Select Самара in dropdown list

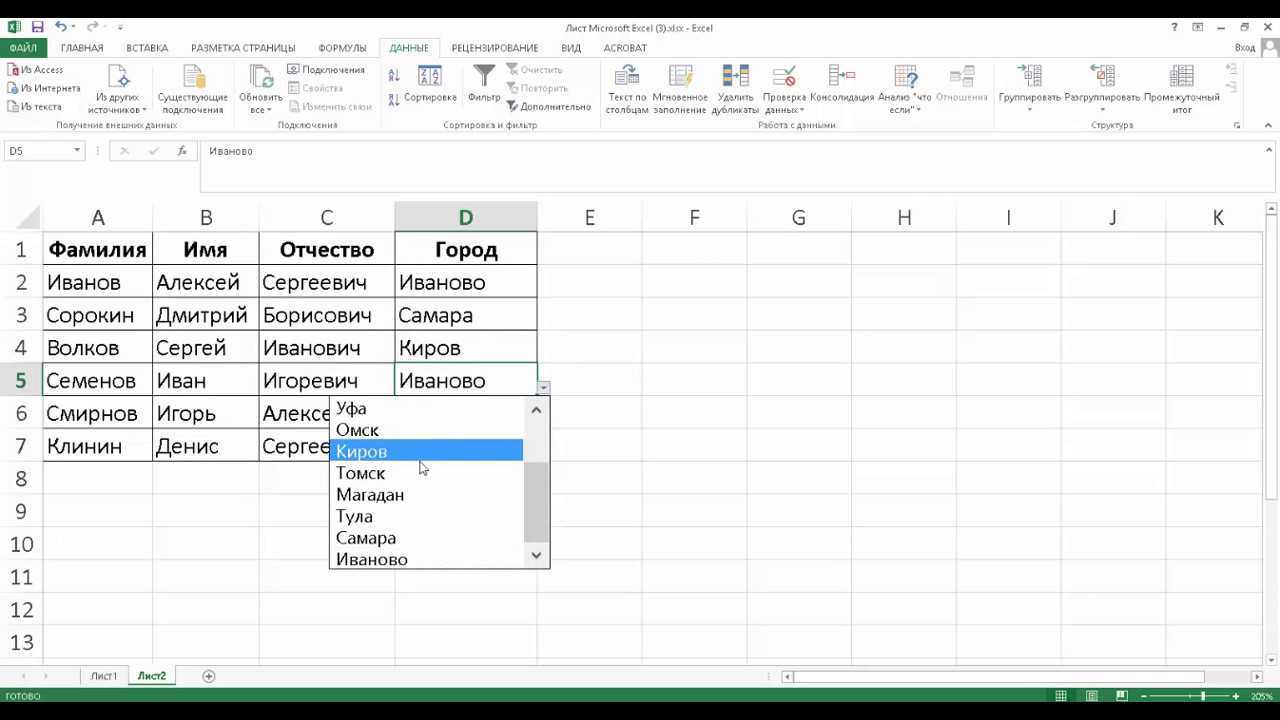tap(427, 538)
